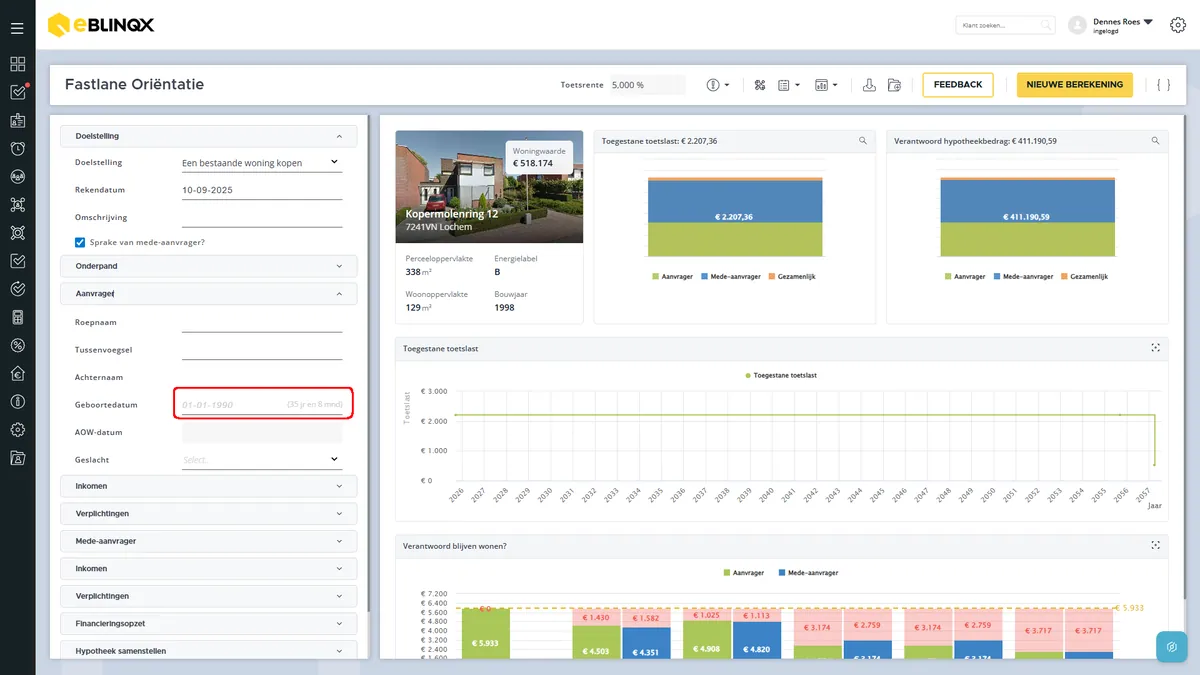The image size is (1200, 675).
Task: Toggle the Aanvrager legend in the Toegestane toetslast card
Action: point(672,276)
